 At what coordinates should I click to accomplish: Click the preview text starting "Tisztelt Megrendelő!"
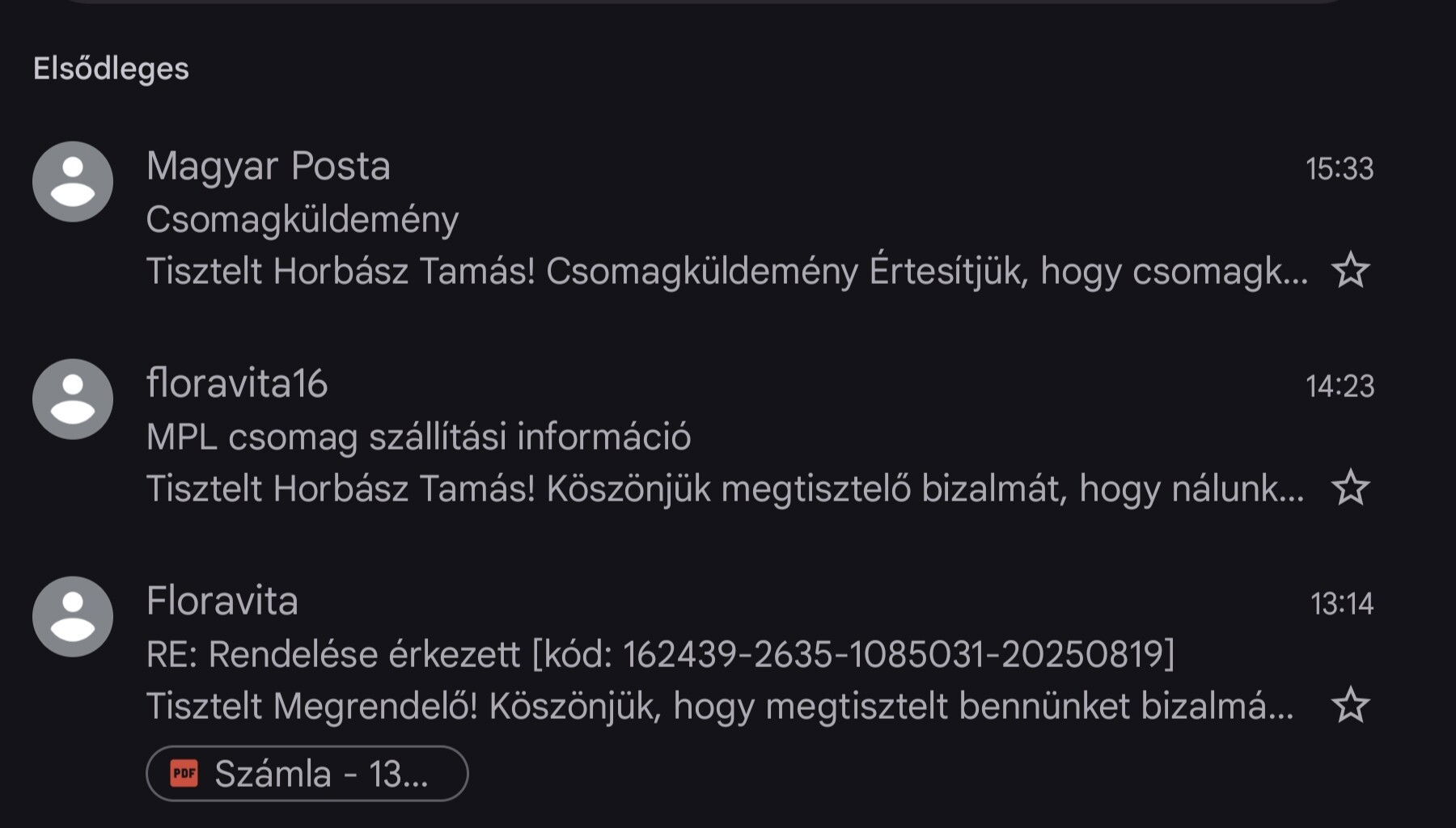(x=720, y=706)
